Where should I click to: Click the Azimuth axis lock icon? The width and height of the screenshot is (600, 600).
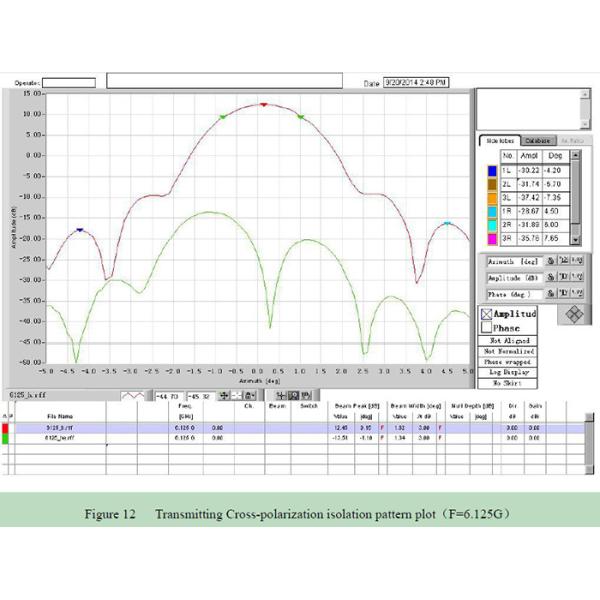pos(551,262)
